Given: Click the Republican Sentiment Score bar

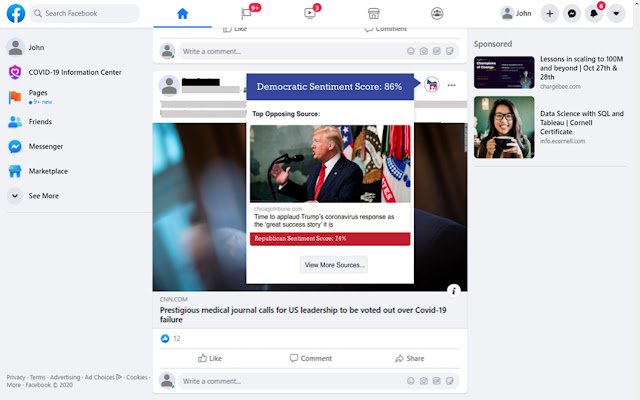Looking at the screenshot, I should (330, 239).
